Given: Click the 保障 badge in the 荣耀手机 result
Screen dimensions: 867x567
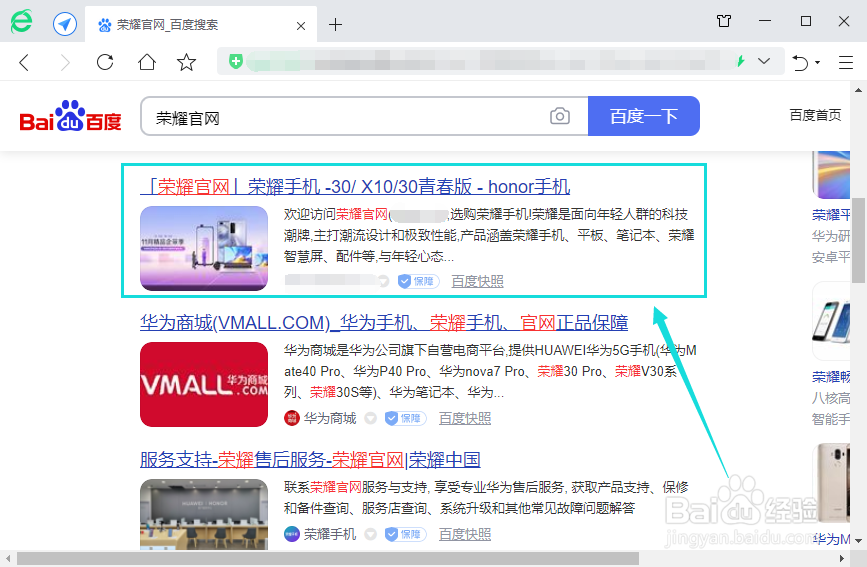Looking at the screenshot, I should (x=406, y=534).
